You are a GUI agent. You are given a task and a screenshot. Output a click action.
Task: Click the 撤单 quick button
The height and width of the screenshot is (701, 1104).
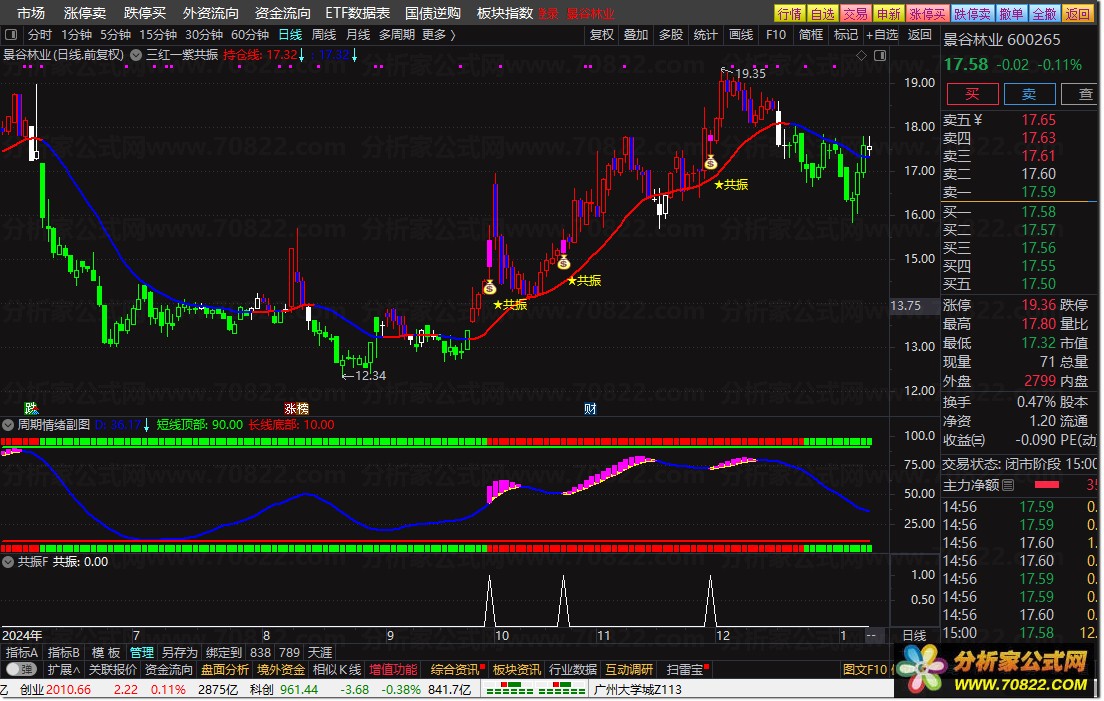click(1011, 13)
